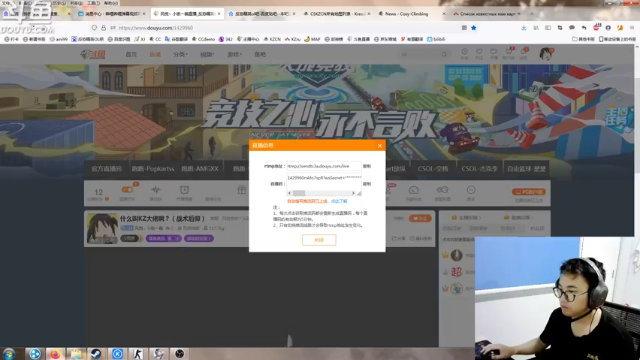This screenshot has height=360, width=640.
Task: Click the streamer anime avatar thumbnail
Action: pyautogui.click(x=102, y=229)
